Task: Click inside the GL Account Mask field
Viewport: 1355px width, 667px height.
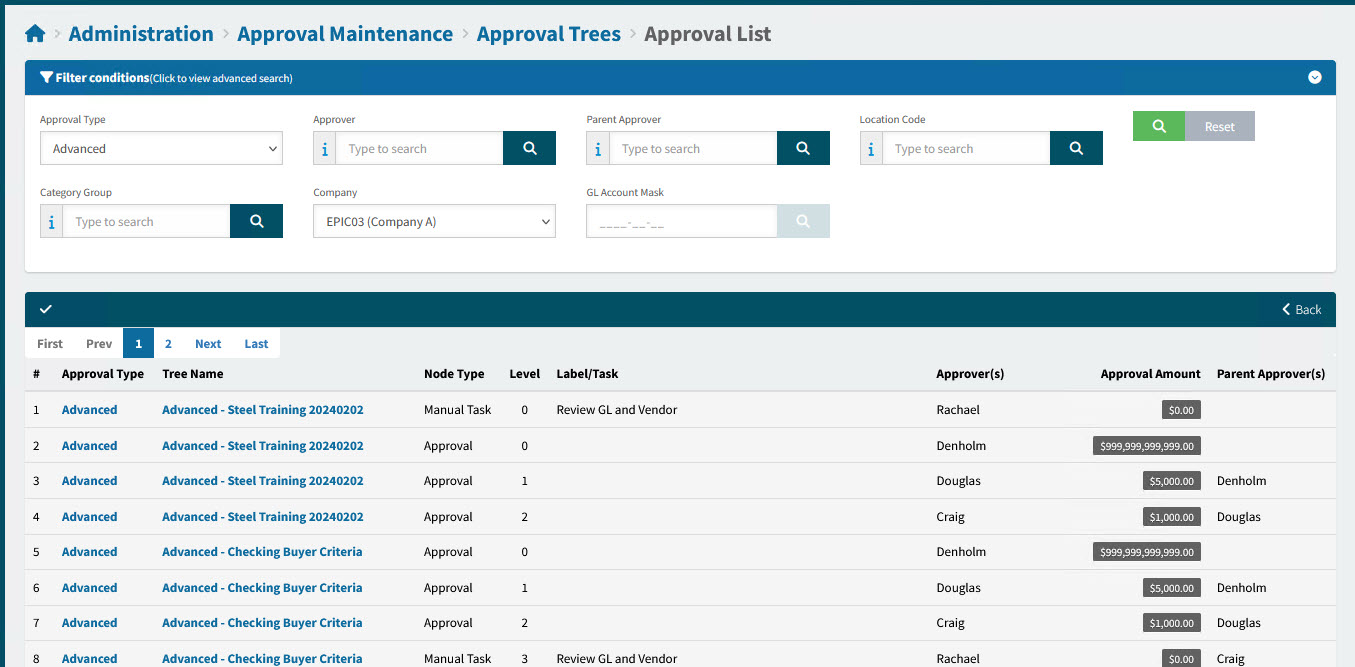Action: click(x=681, y=221)
